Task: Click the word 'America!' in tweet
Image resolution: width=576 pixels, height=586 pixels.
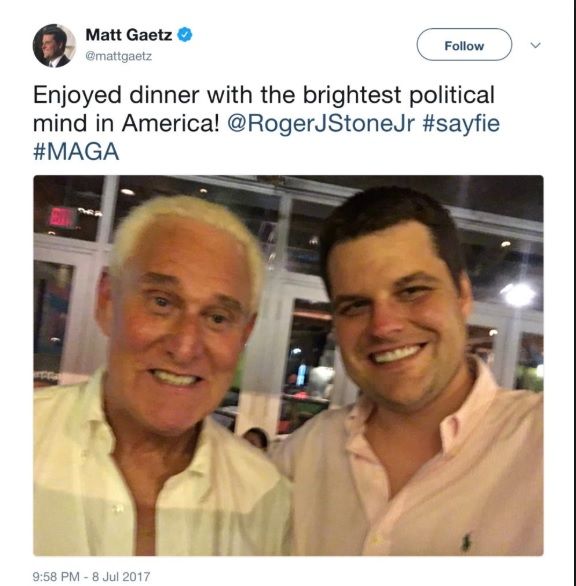Action: (171, 123)
